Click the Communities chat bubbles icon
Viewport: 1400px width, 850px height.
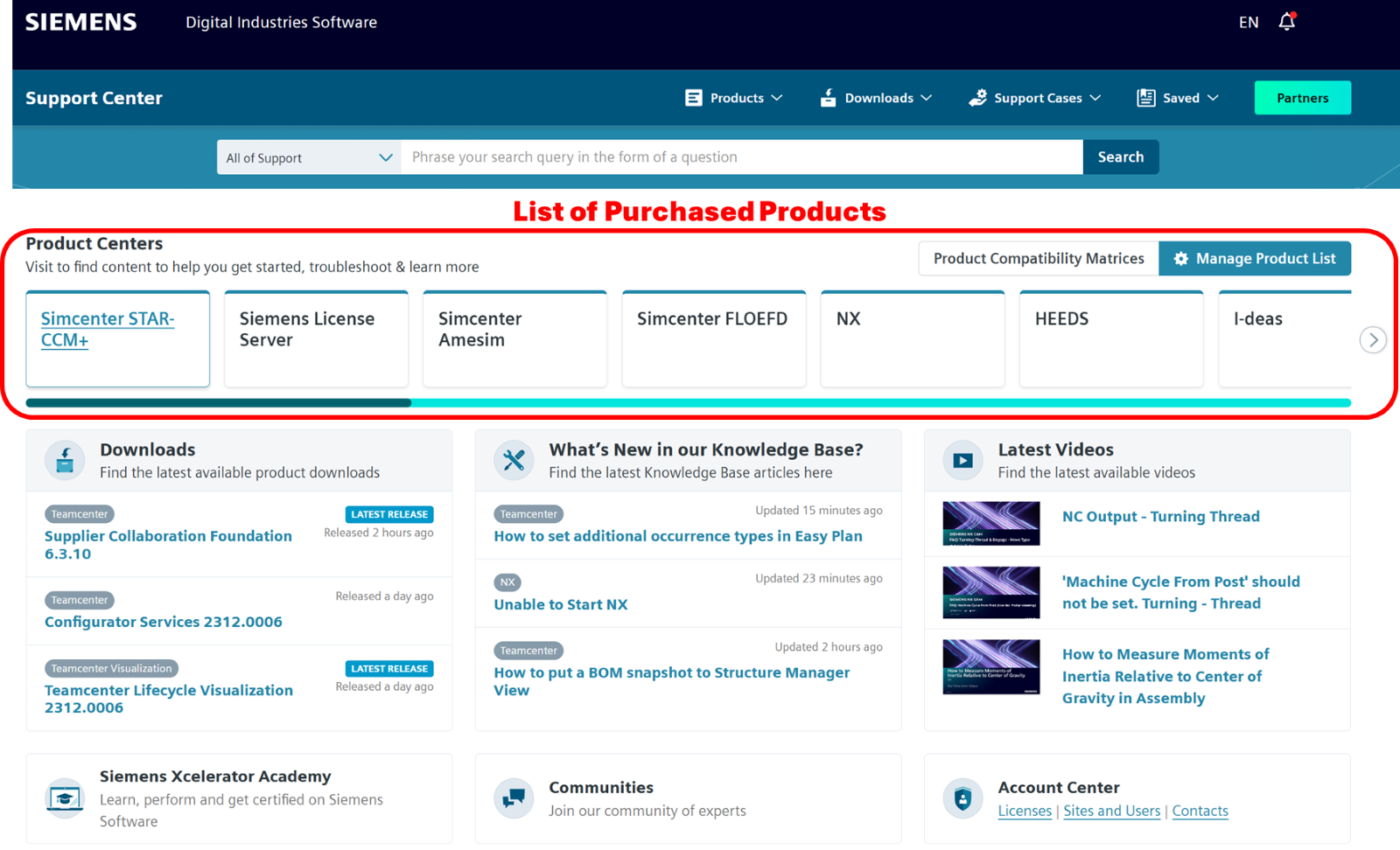pyautogui.click(x=514, y=798)
